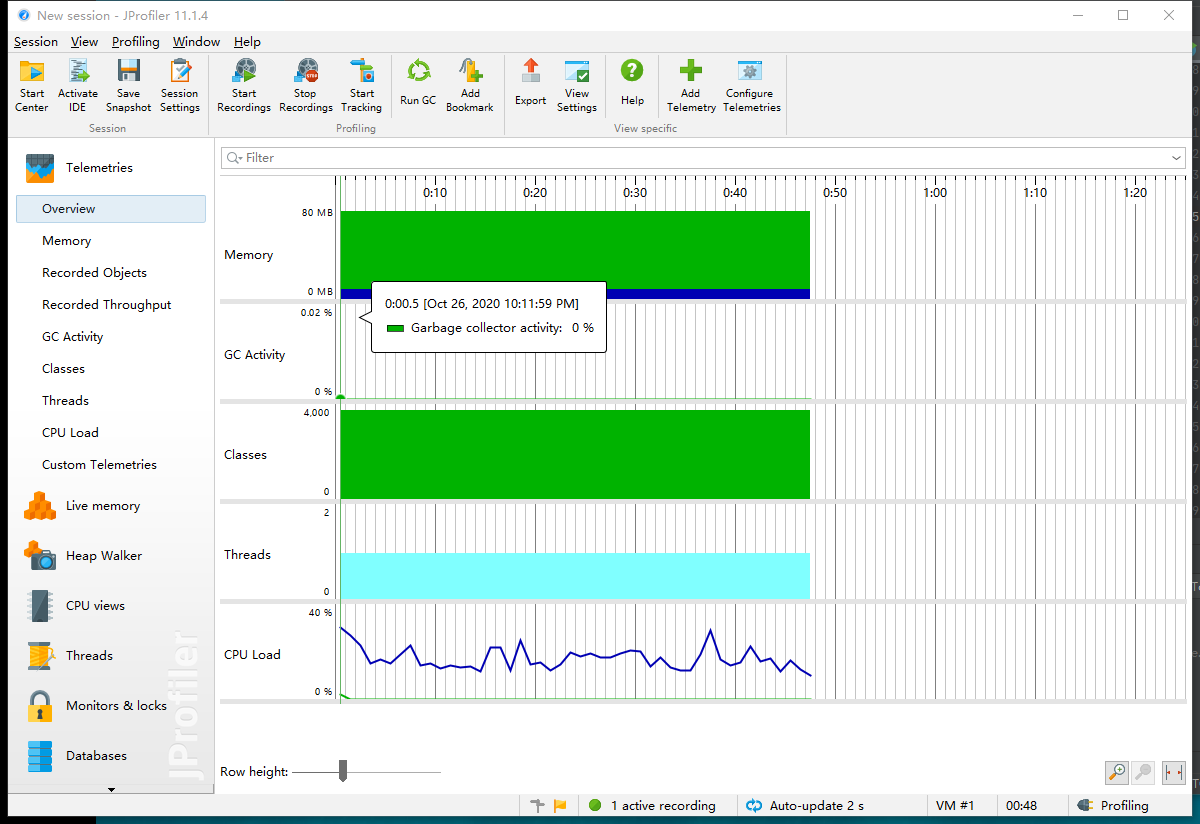
Task: Run garbage collection with Run GC
Action: point(418,82)
